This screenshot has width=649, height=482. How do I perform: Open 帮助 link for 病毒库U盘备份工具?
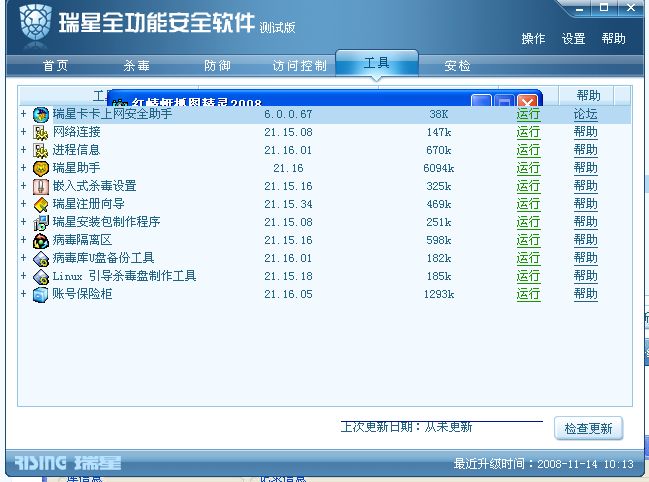[x=586, y=258]
